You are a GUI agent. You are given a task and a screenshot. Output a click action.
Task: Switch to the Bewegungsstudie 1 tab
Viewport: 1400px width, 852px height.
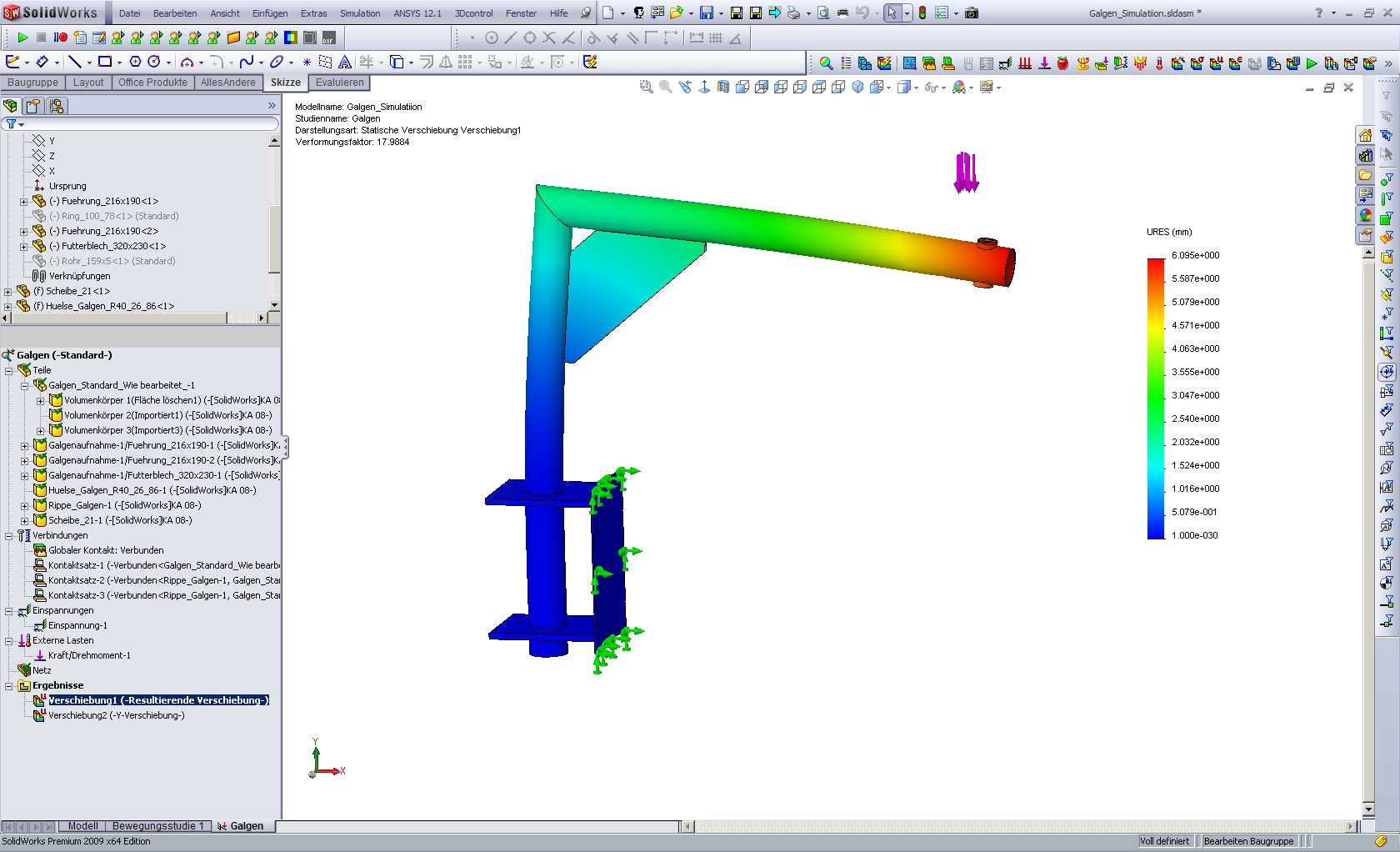[x=157, y=826]
